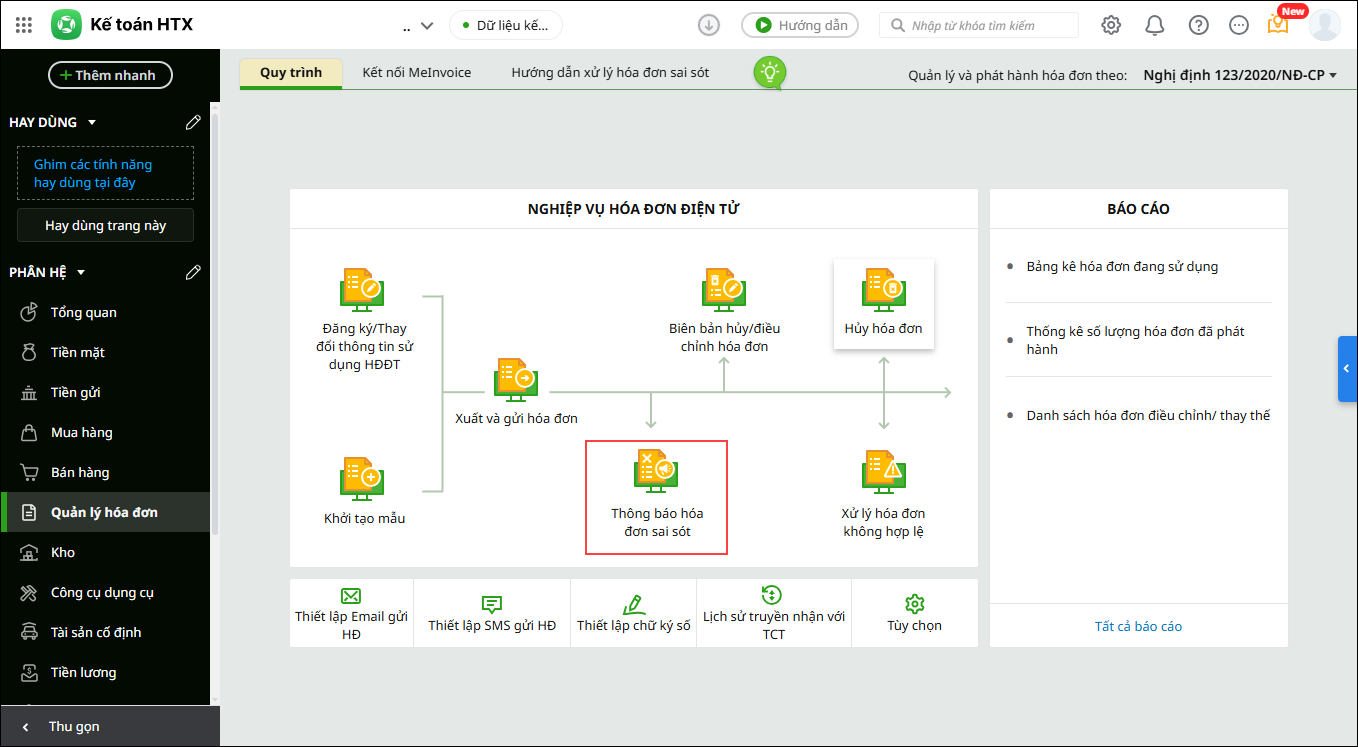Viewport: 1358px width, 747px height.
Task: Open the Thông báo hóa đơn sai sót icon
Action: (x=656, y=470)
